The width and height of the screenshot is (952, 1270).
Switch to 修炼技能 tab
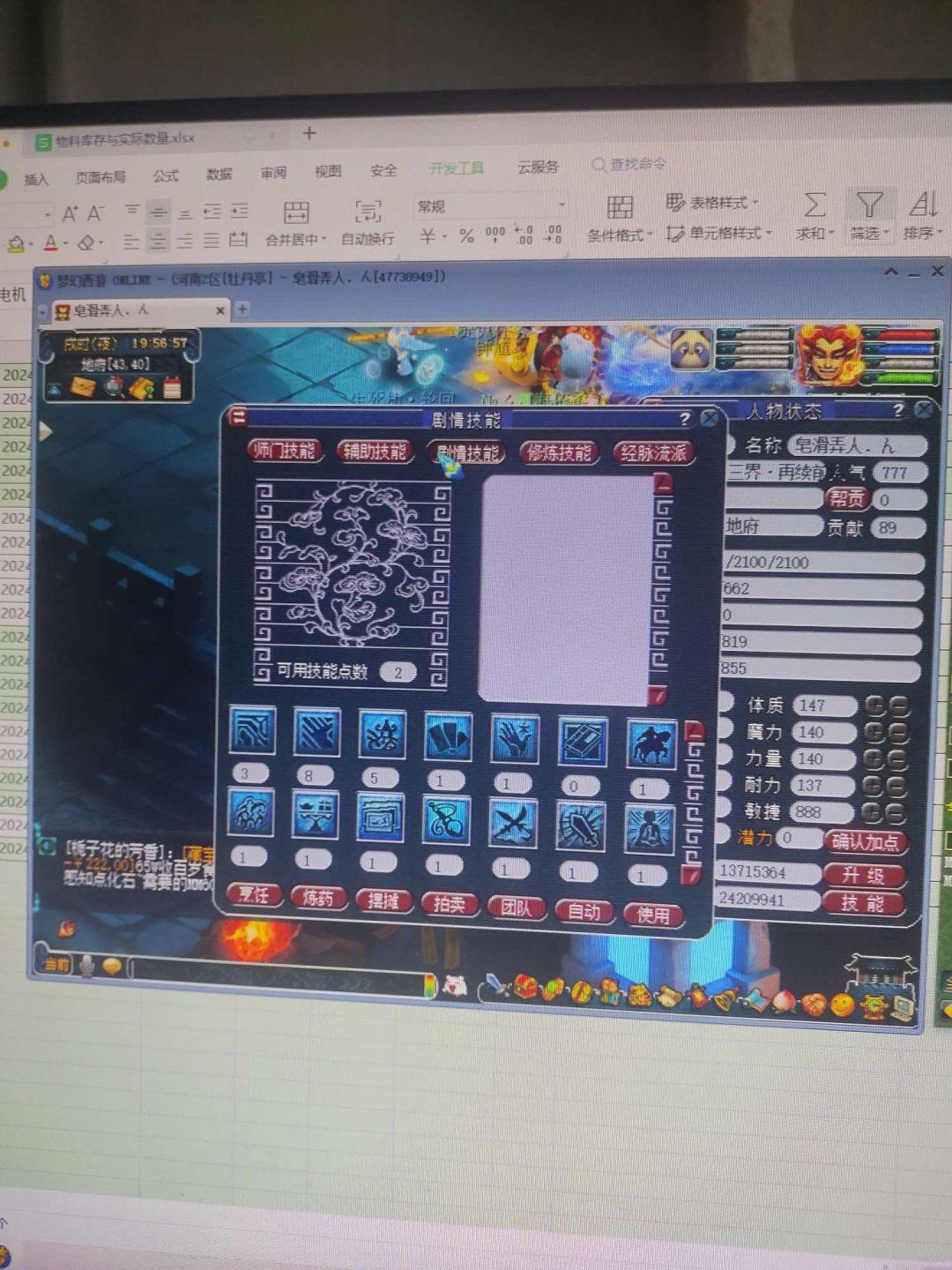[x=559, y=453]
